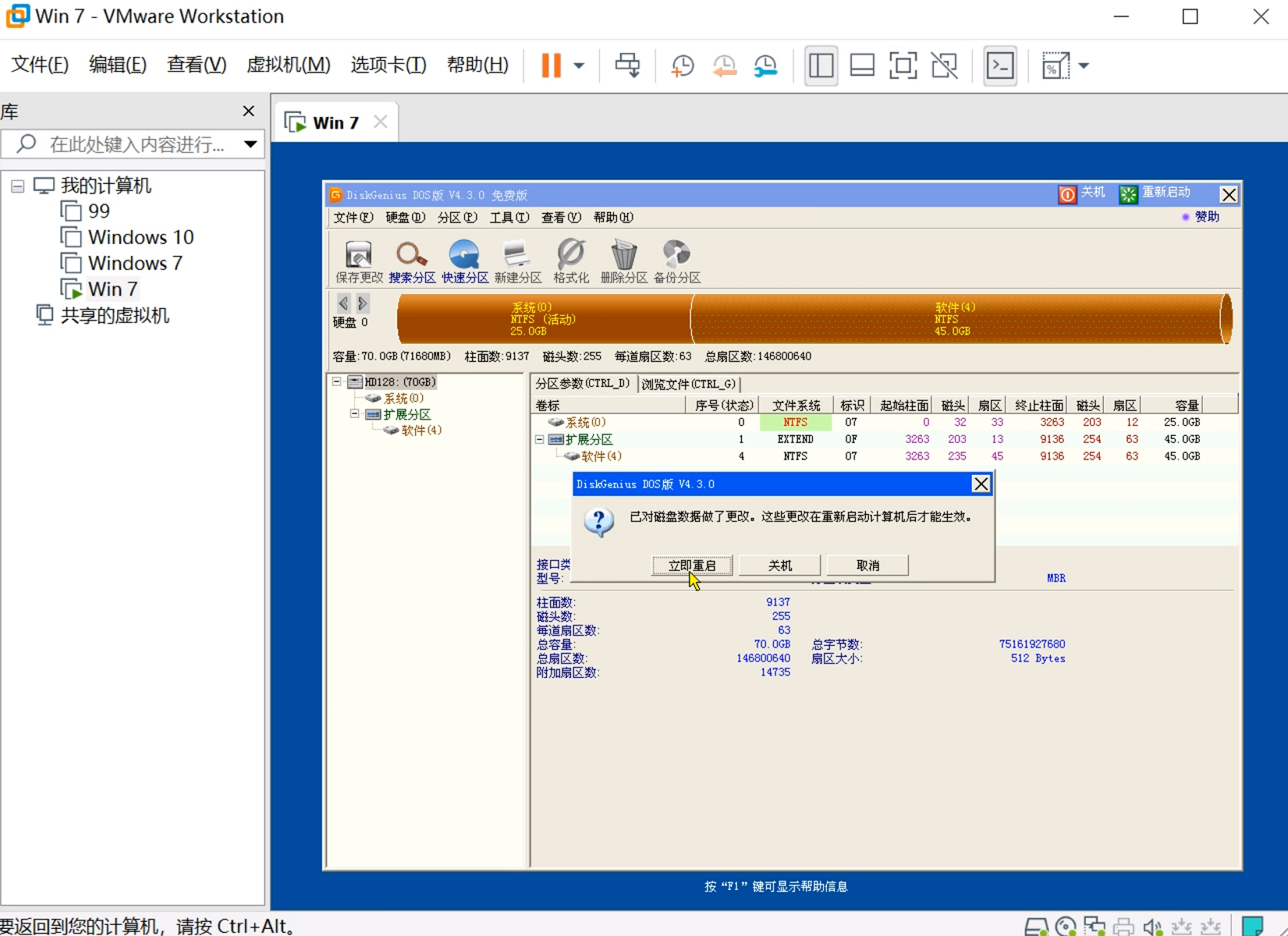Click the hard disk status icon in VMware status bar
The height and width of the screenshot is (936, 1288).
[x=1036, y=927]
